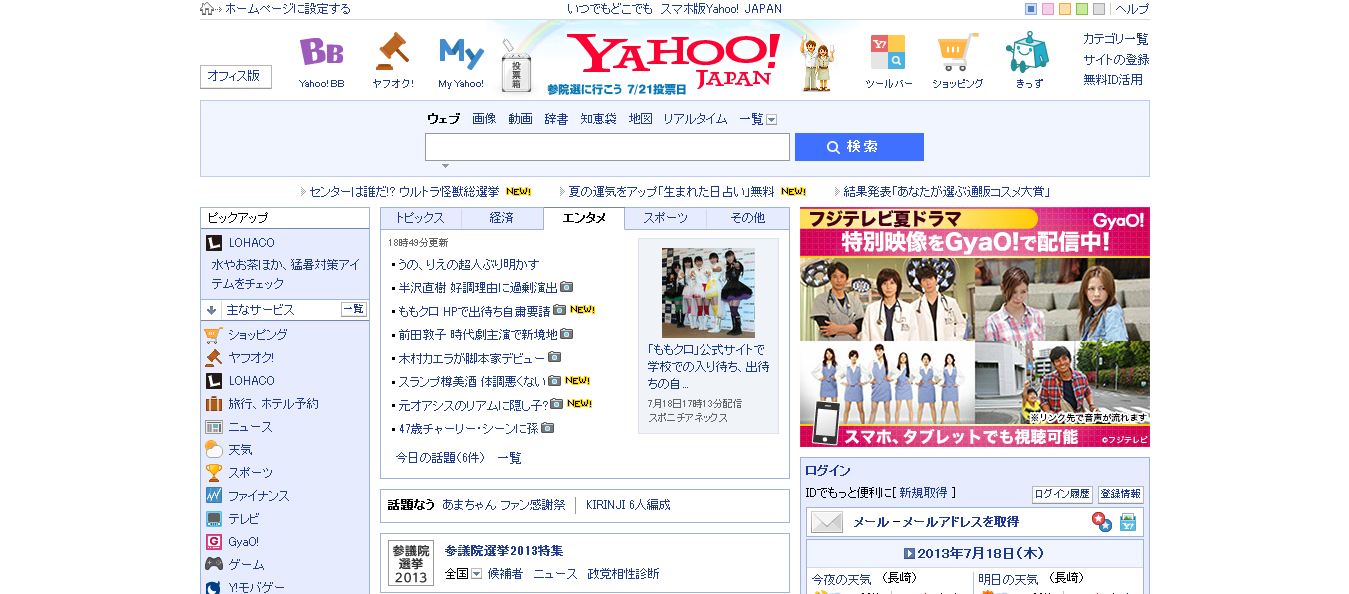
Task: Open ヤフオク! gavel icon in sidebar
Action: (x=213, y=358)
